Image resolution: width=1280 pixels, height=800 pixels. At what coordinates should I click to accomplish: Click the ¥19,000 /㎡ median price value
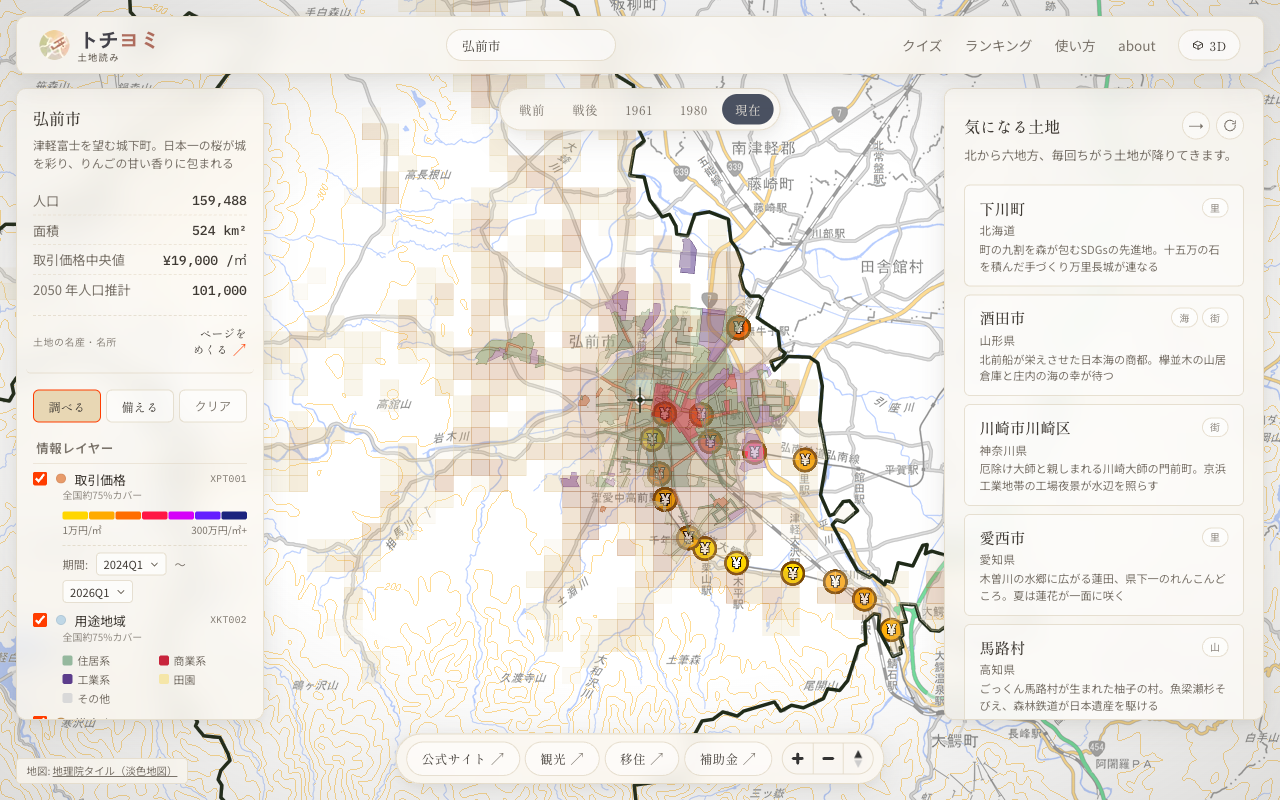205,260
